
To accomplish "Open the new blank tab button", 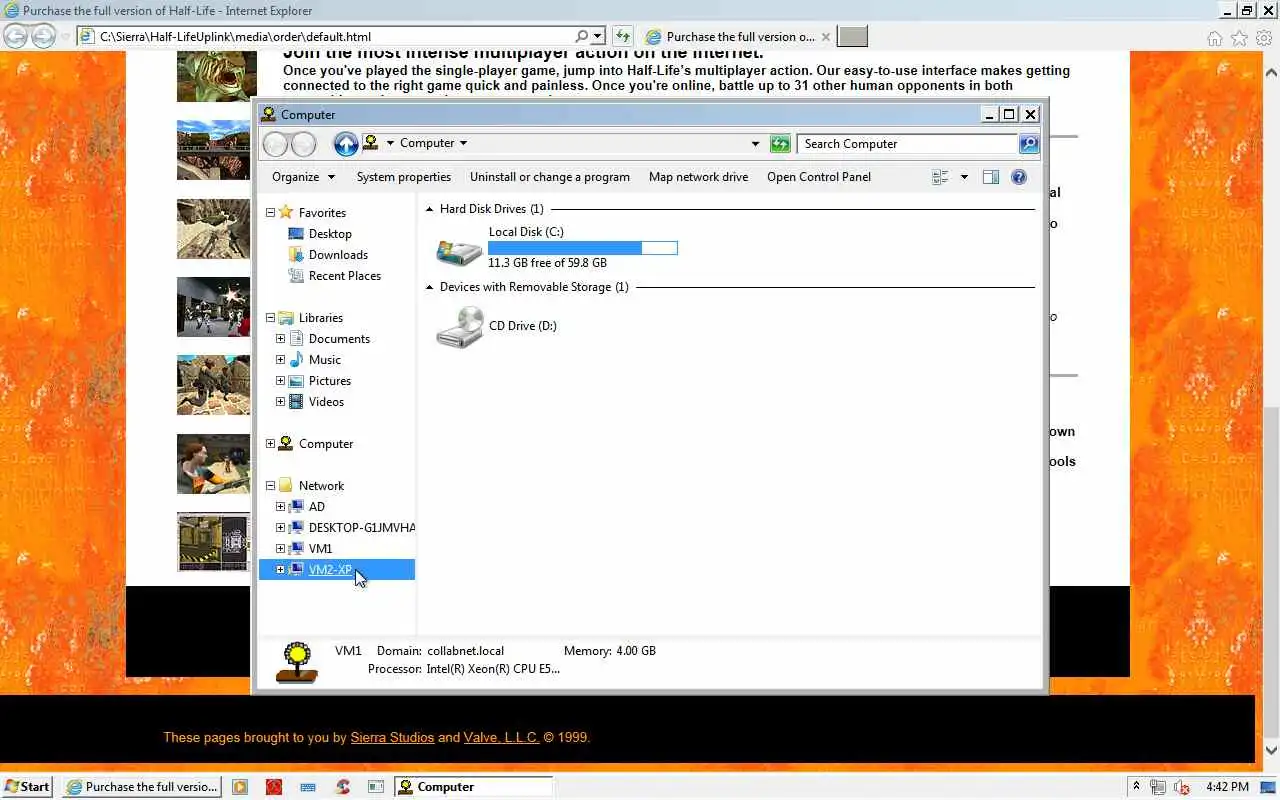I will pos(852,37).
